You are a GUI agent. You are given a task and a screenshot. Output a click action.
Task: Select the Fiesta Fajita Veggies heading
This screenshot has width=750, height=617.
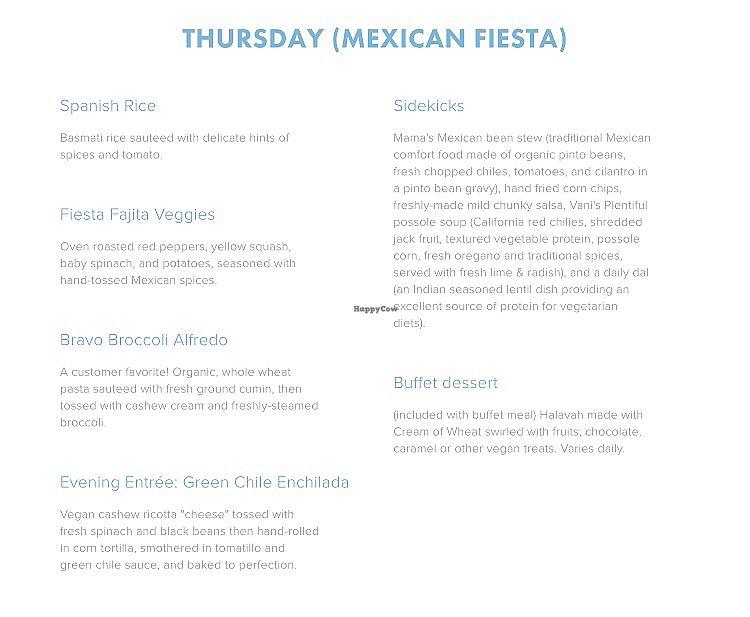137,215
